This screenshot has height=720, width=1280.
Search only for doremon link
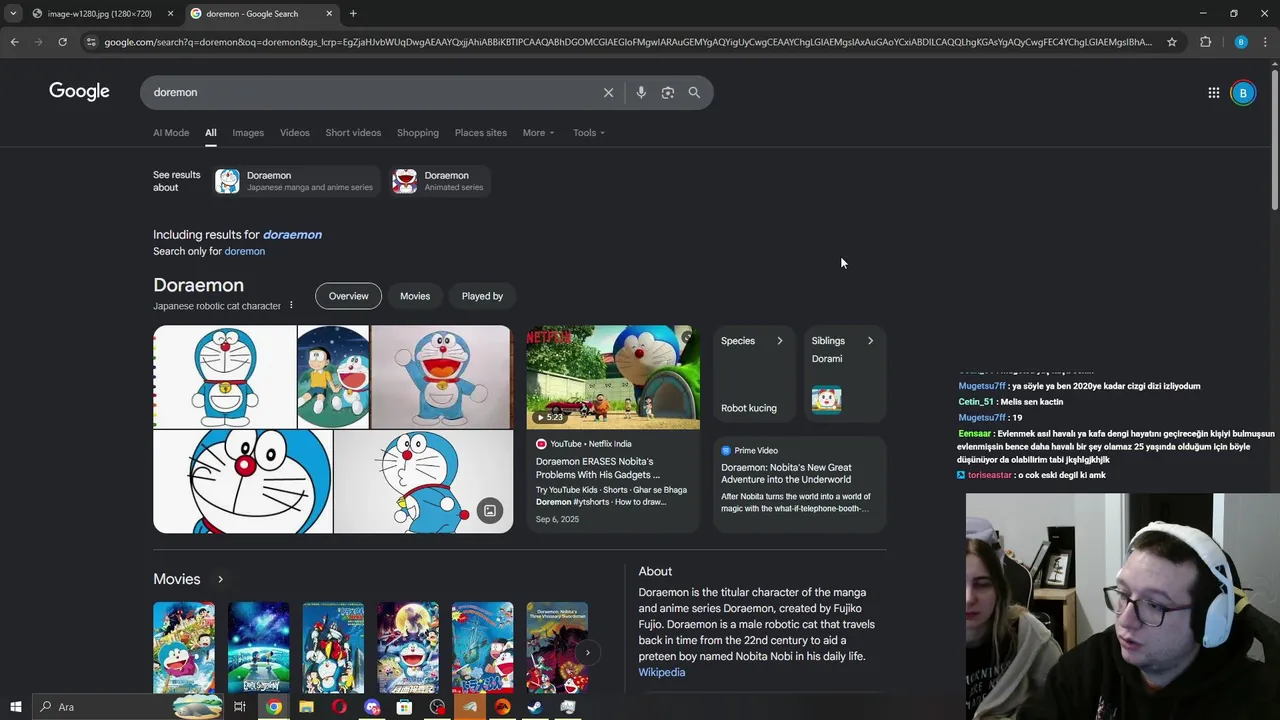(244, 251)
